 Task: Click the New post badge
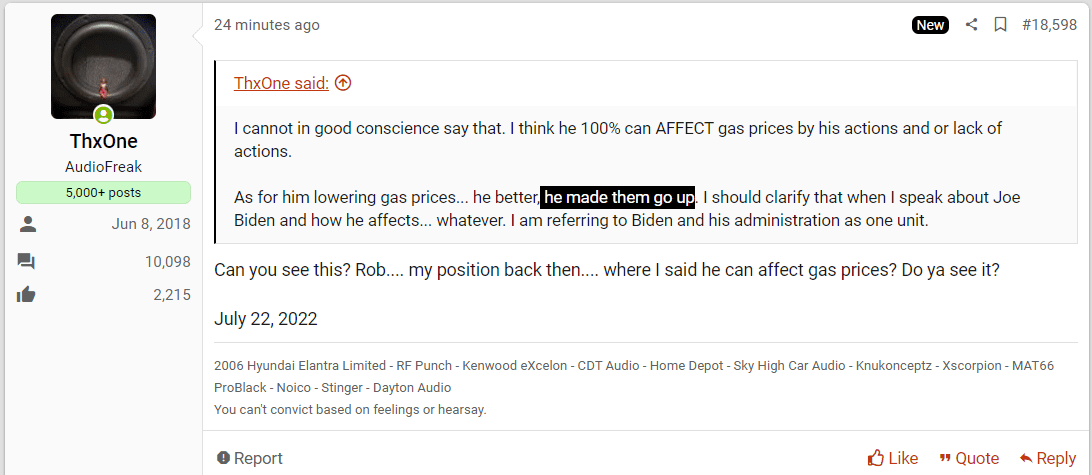(930, 25)
